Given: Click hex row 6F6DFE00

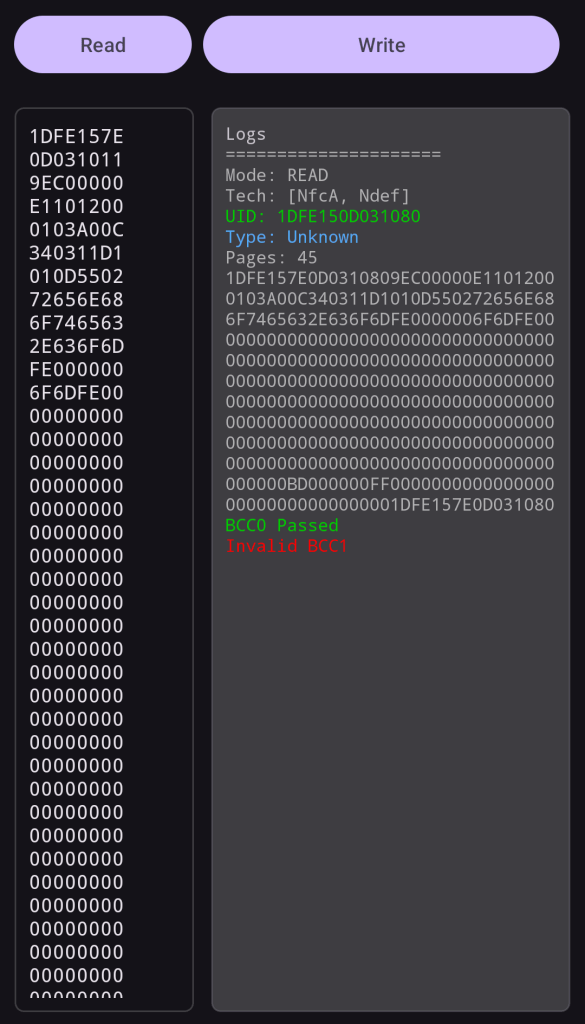Looking at the screenshot, I should pos(76,393).
